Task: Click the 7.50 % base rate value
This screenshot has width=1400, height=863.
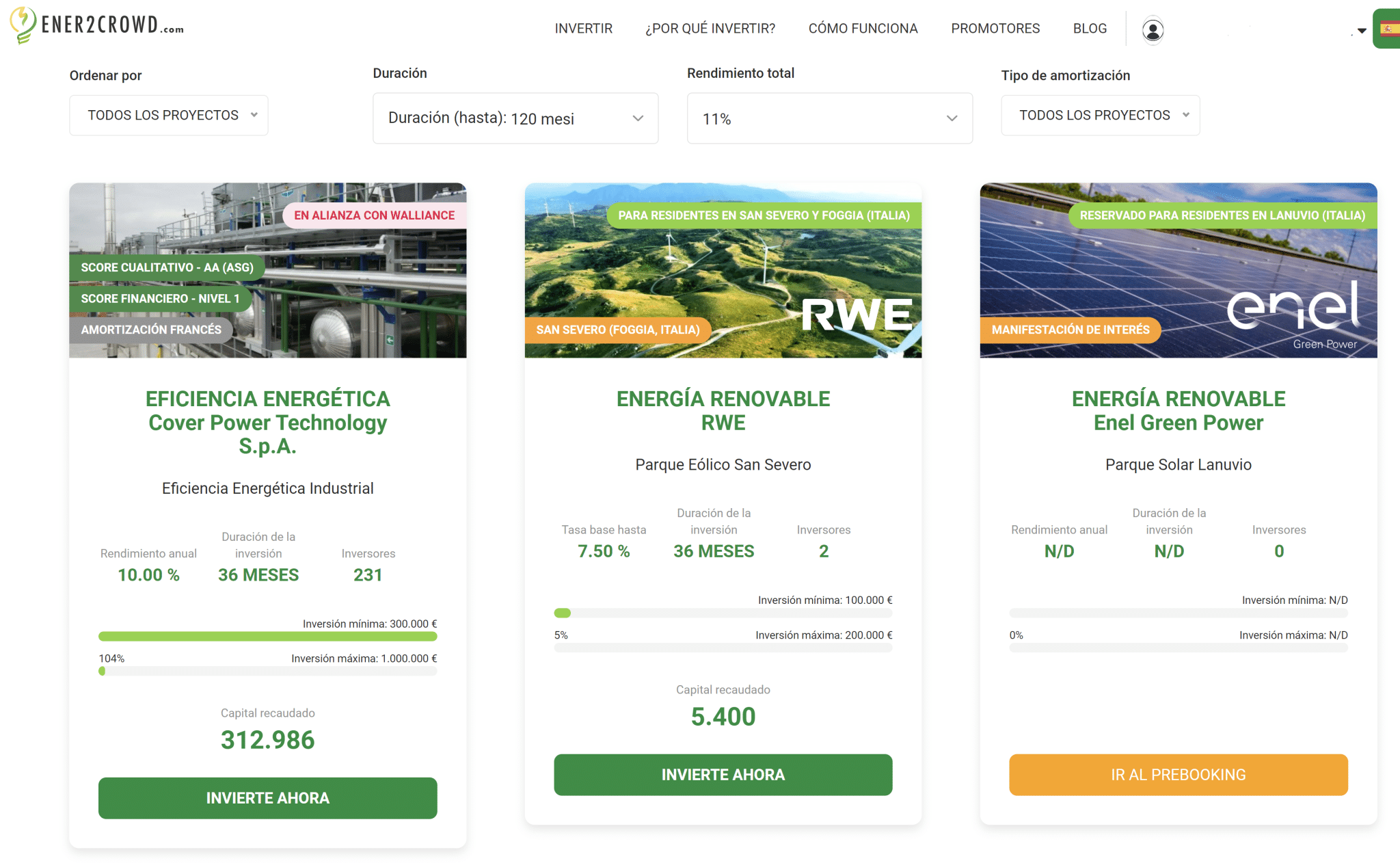Action: (x=604, y=551)
